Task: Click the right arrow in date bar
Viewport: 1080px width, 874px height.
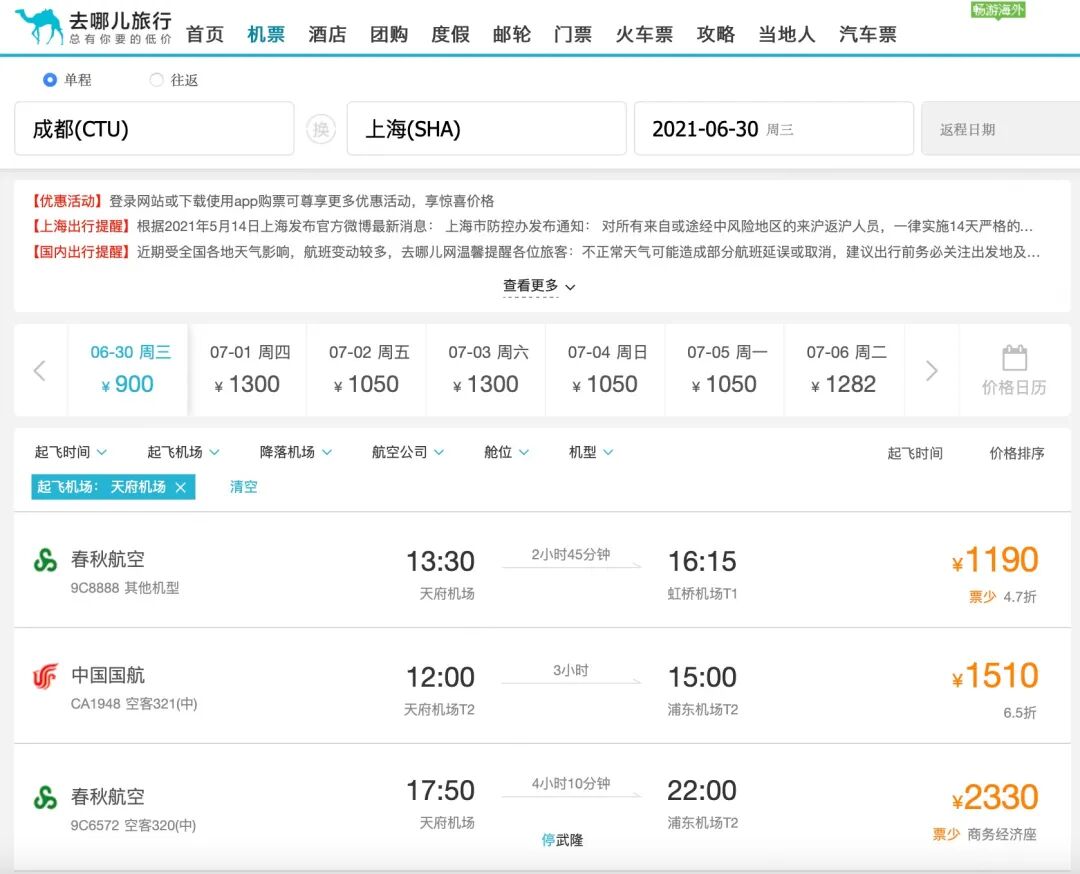Action: click(x=931, y=370)
